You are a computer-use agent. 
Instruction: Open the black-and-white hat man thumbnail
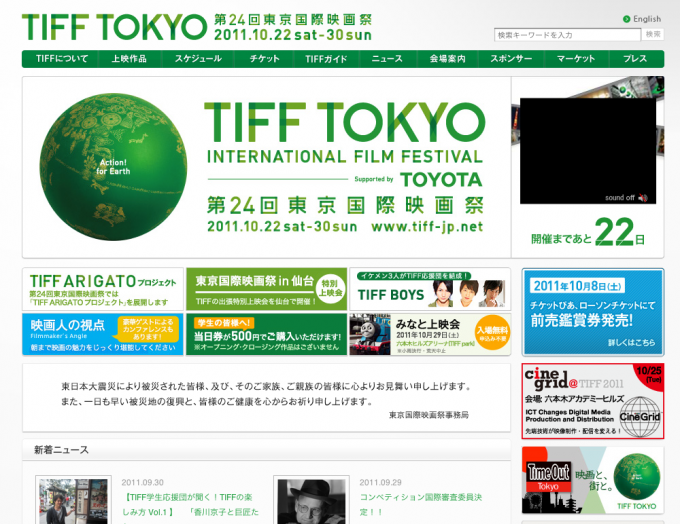311,500
